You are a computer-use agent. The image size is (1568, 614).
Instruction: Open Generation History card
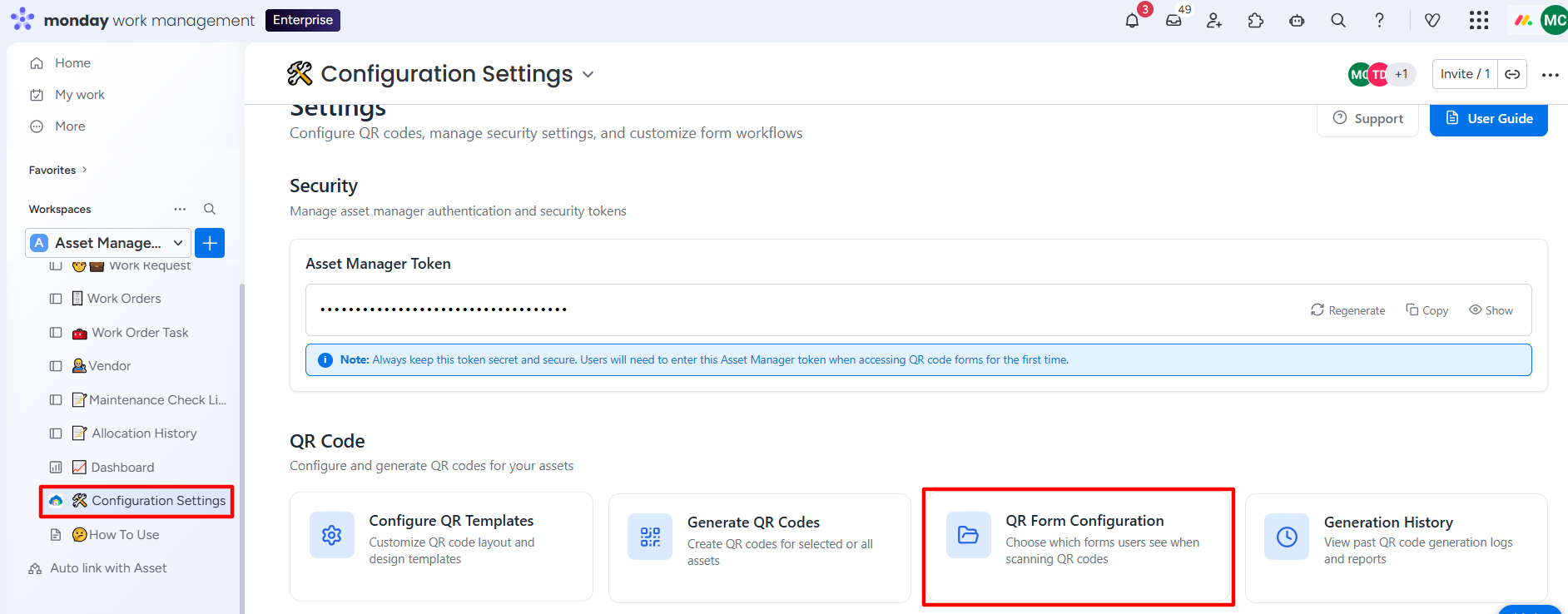[1397, 547]
